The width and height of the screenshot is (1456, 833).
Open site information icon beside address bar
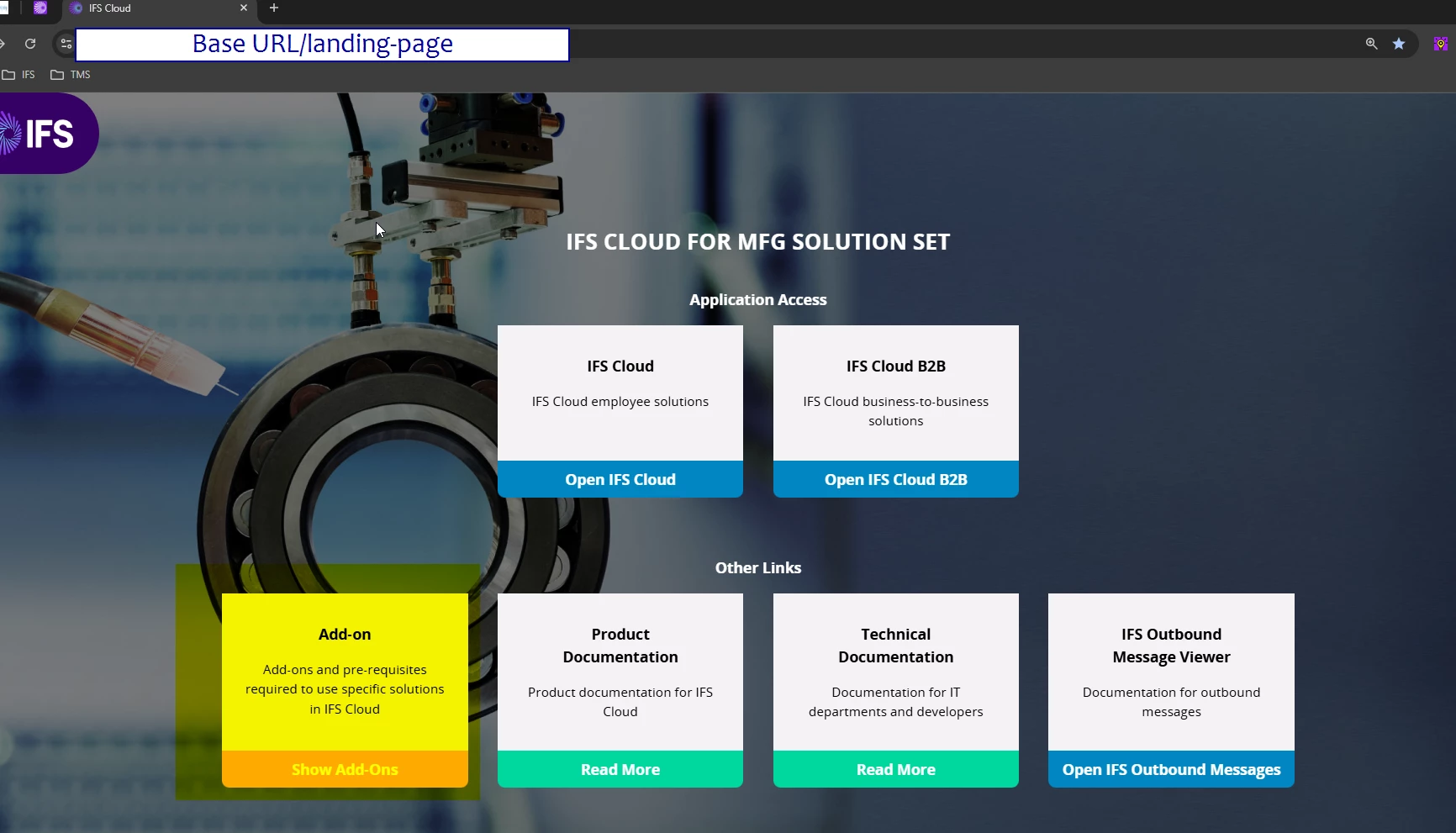(66, 44)
